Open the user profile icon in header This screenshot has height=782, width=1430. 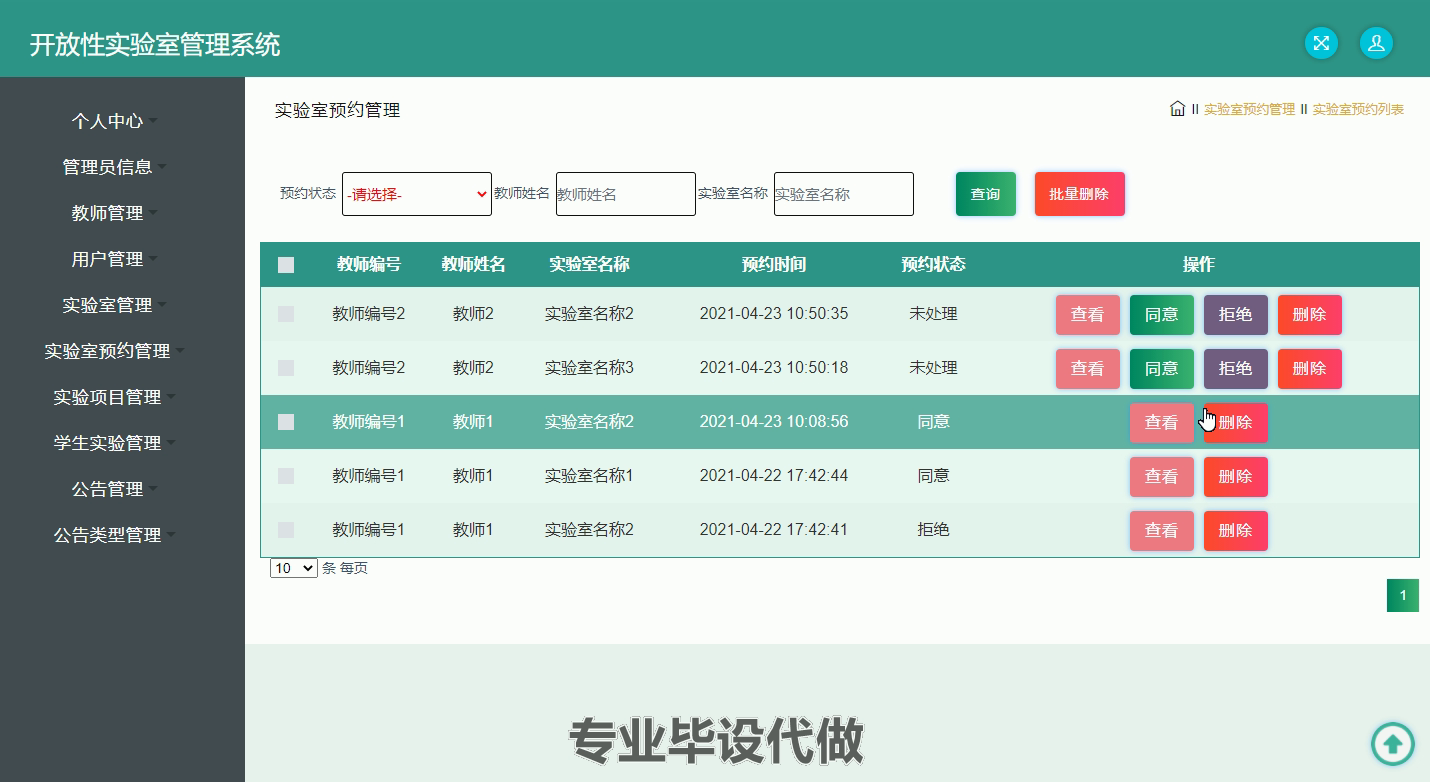[x=1376, y=43]
